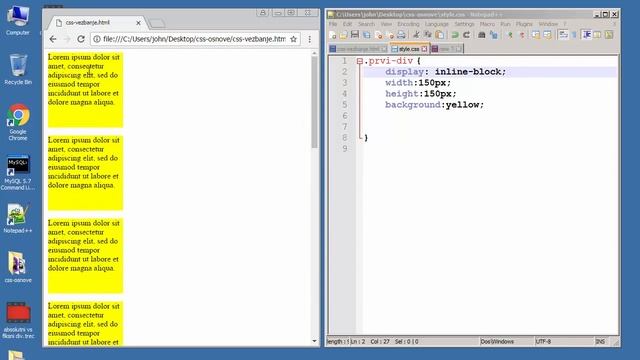640x360 pixels.
Task: Select the Google Chrome desktop shortcut
Action: coord(18,122)
